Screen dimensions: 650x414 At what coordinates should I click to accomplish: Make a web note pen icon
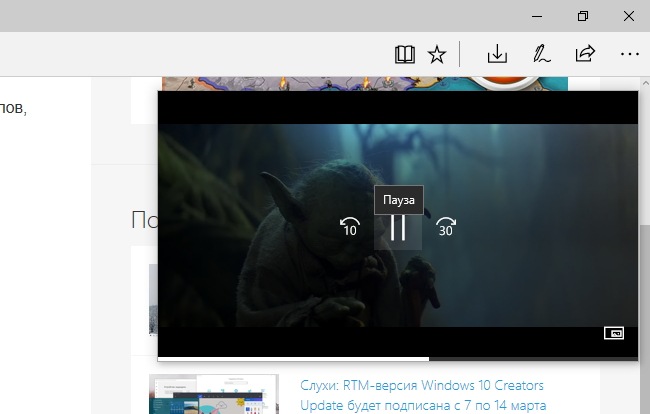click(541, 54)
